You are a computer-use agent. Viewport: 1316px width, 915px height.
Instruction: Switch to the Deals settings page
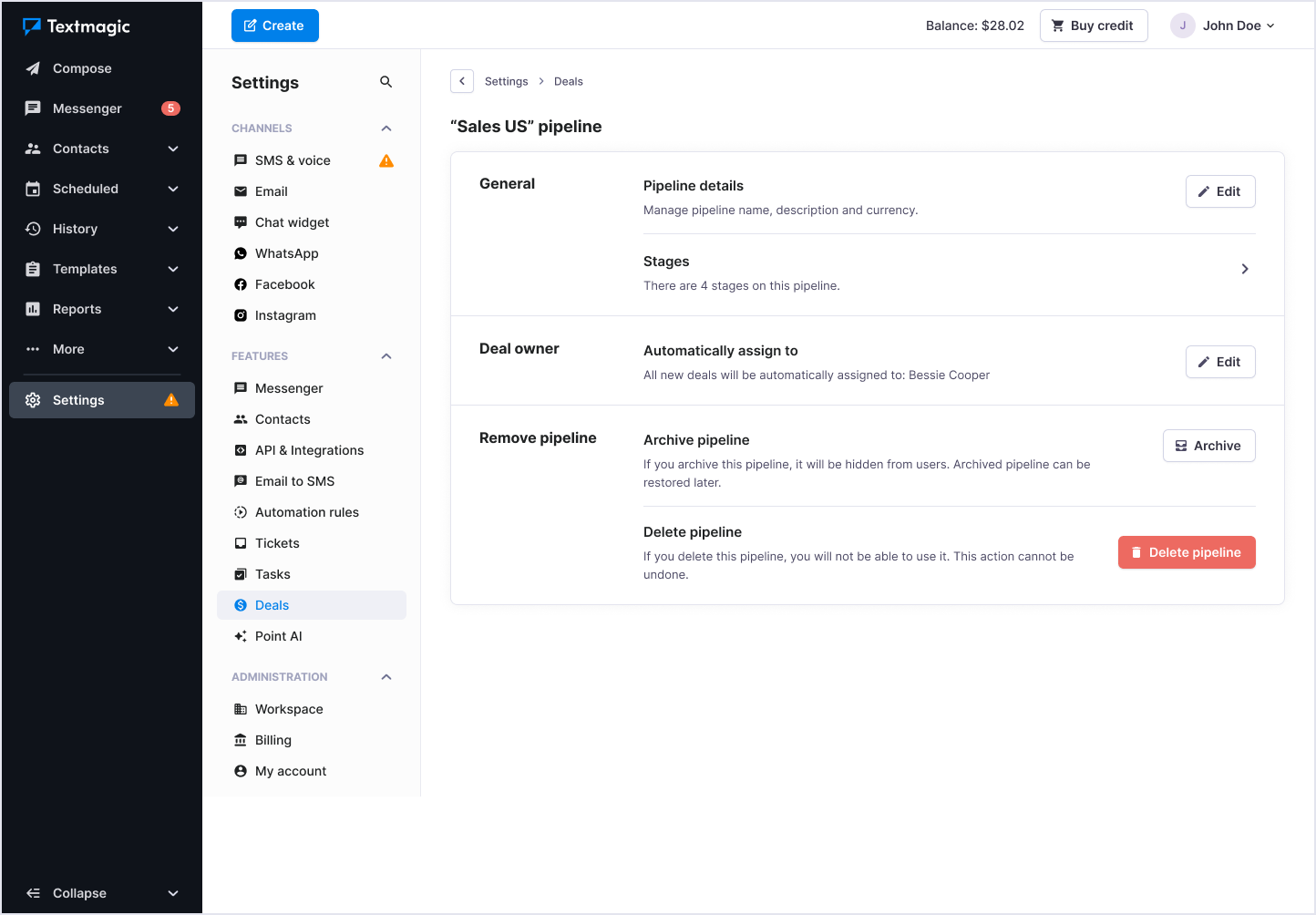tap(272, 604)
